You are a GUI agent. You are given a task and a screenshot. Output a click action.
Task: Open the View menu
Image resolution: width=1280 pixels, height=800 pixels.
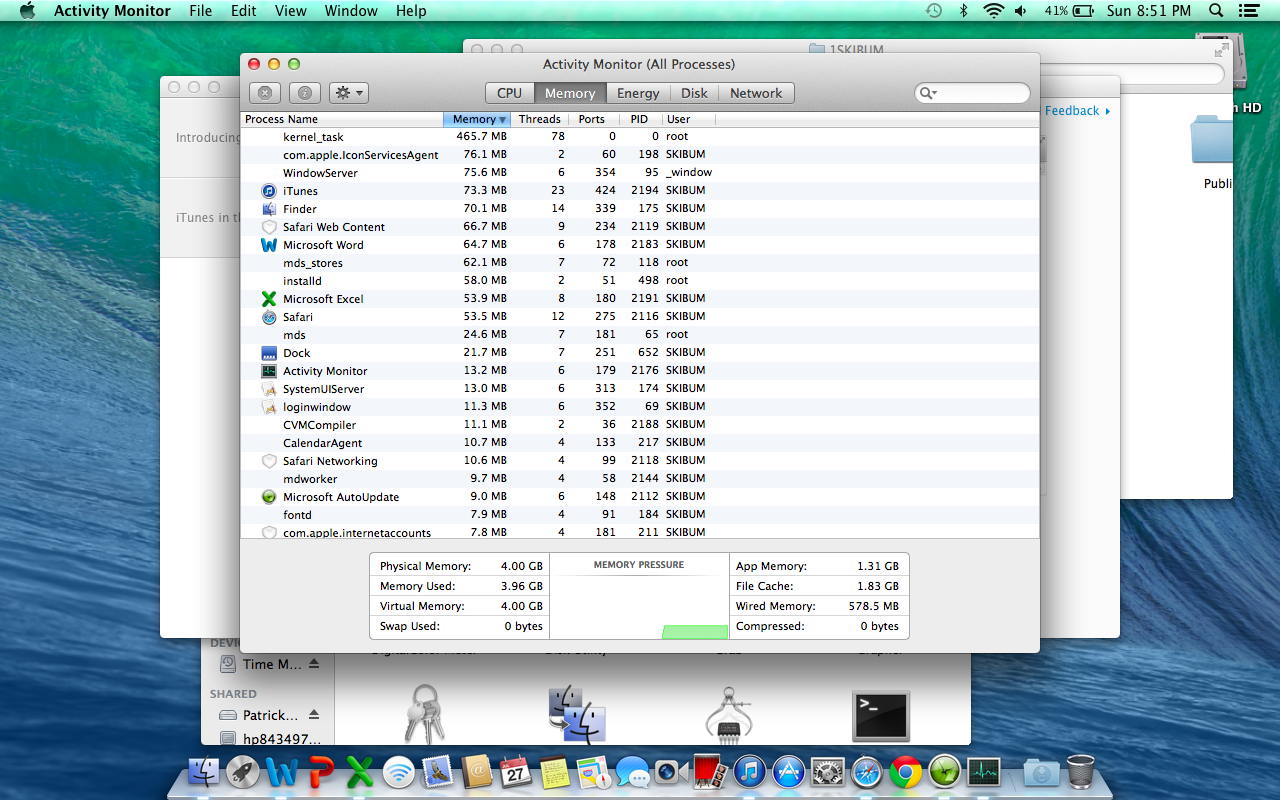pos(291,11)
